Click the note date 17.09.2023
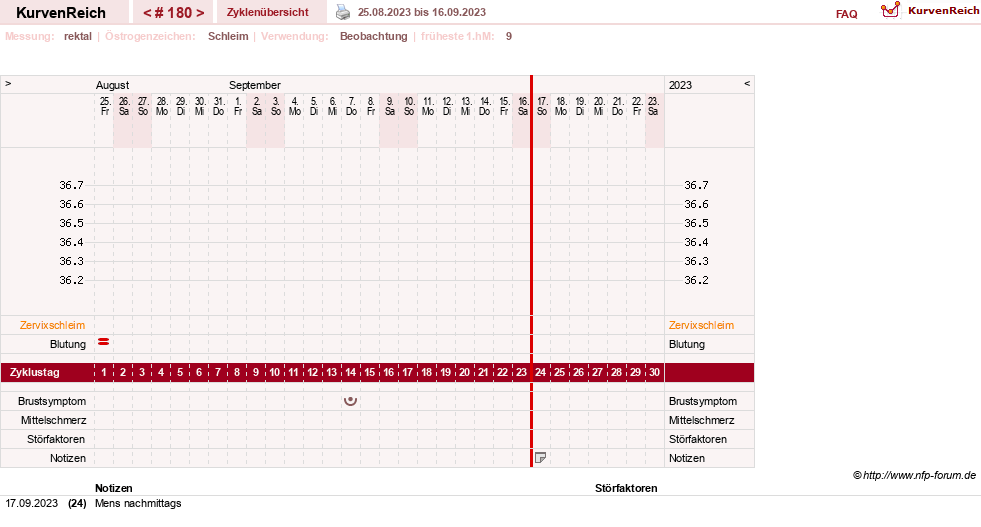The width and height of the screenshot is (981, 527). point(31,503)
